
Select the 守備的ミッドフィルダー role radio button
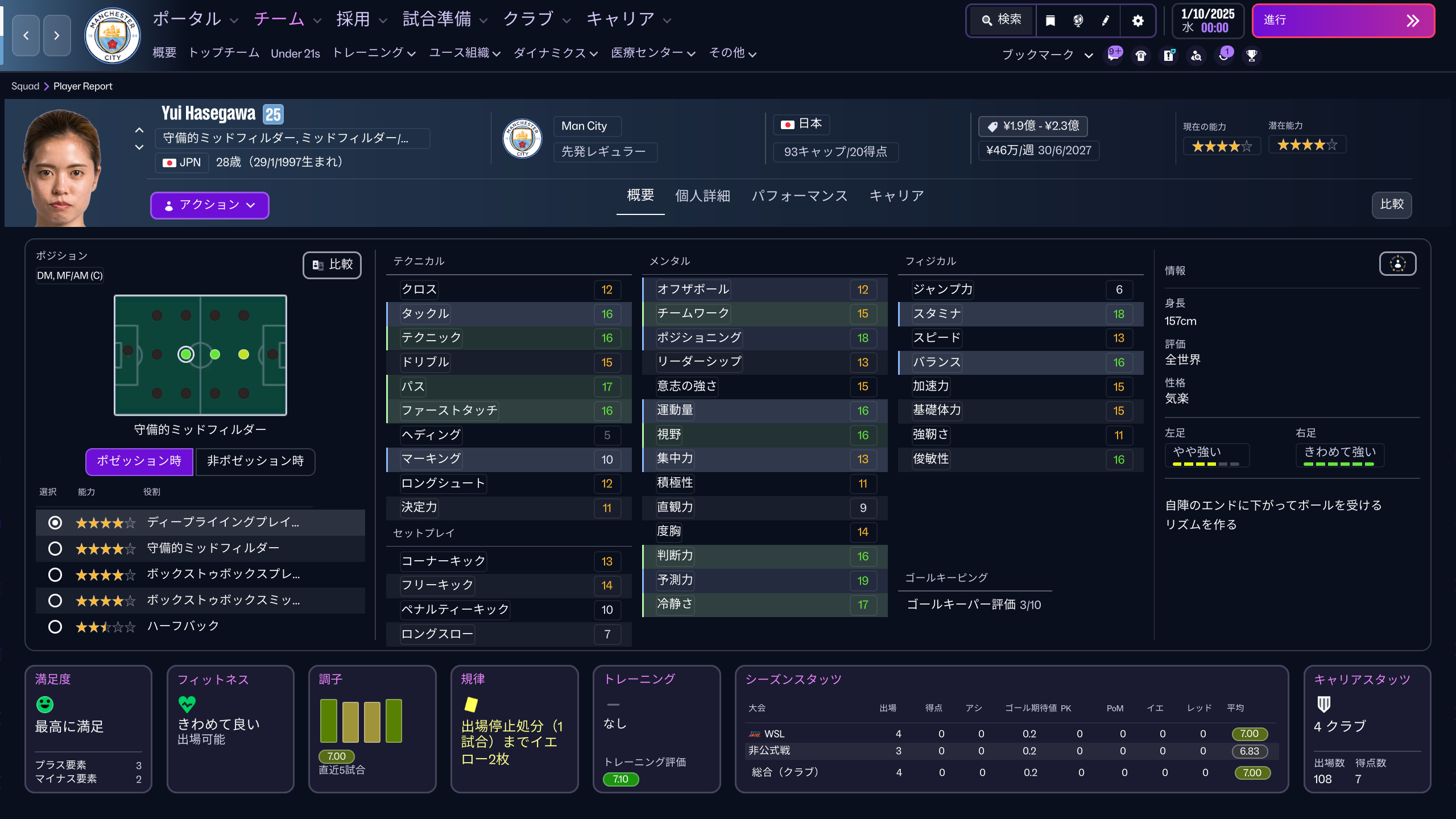tap(55, 548)
